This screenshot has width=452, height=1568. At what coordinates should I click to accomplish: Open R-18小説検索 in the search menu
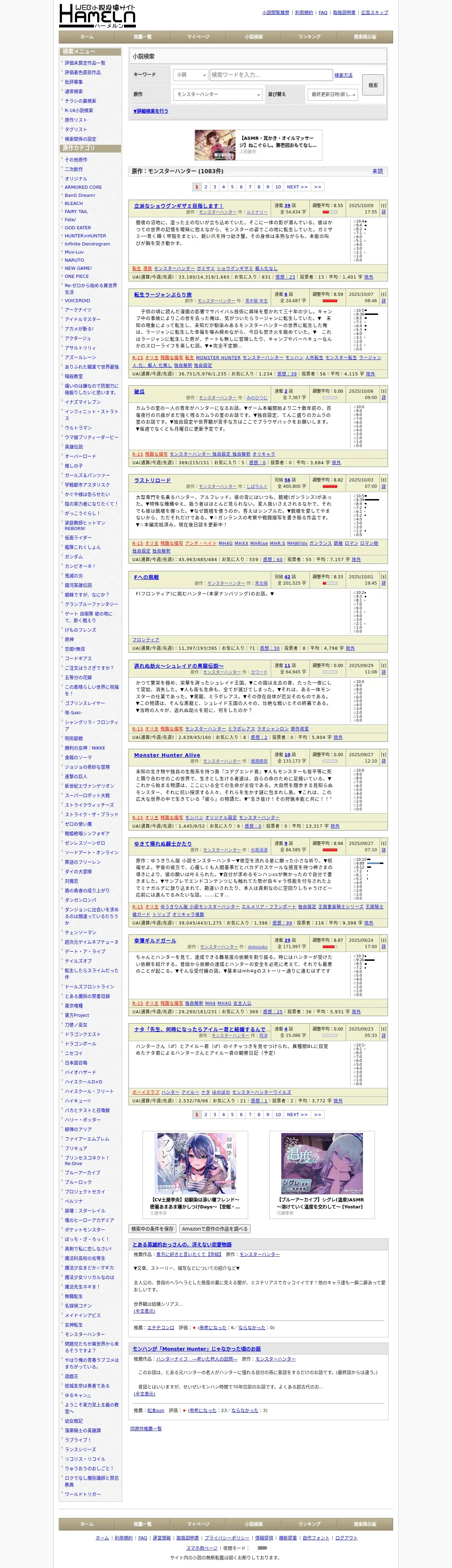(79, 111)
